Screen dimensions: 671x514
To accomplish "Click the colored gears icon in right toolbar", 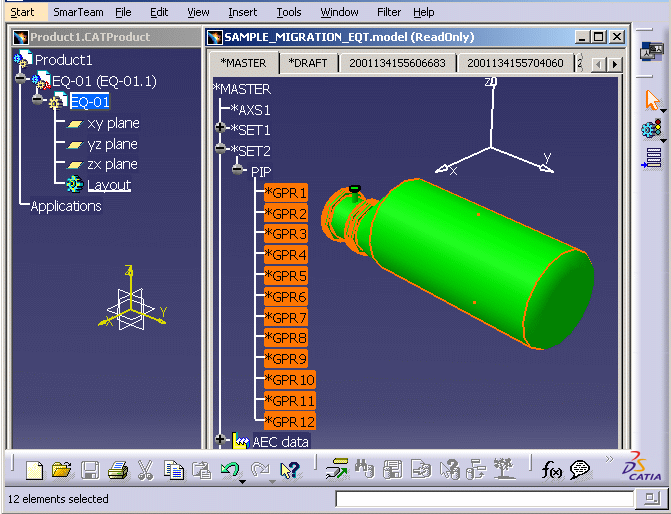I will tap(651, 128).
